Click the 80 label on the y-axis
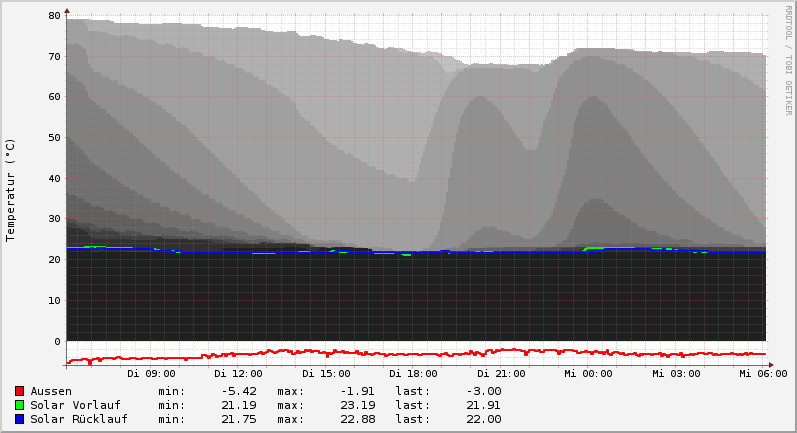 pos(54,16)
